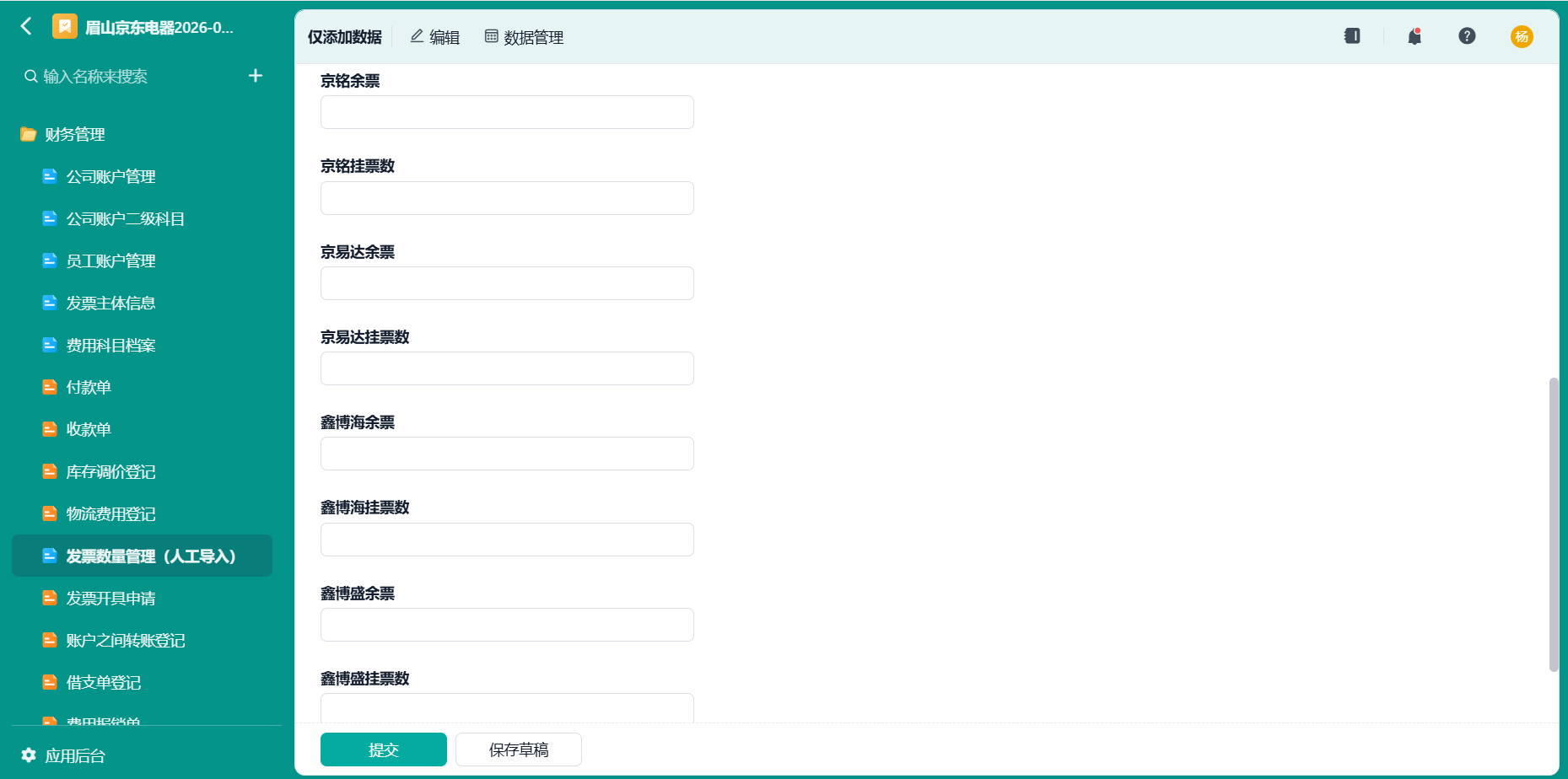Save draft with 保存草稿 button
The width and height of the screenshot is (1568, 779).
click(519, 749)
